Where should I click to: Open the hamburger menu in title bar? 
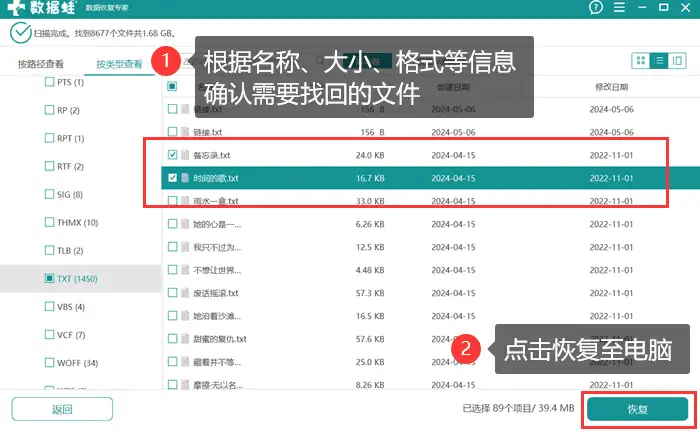pyautogui.click(x=619, y=7)
